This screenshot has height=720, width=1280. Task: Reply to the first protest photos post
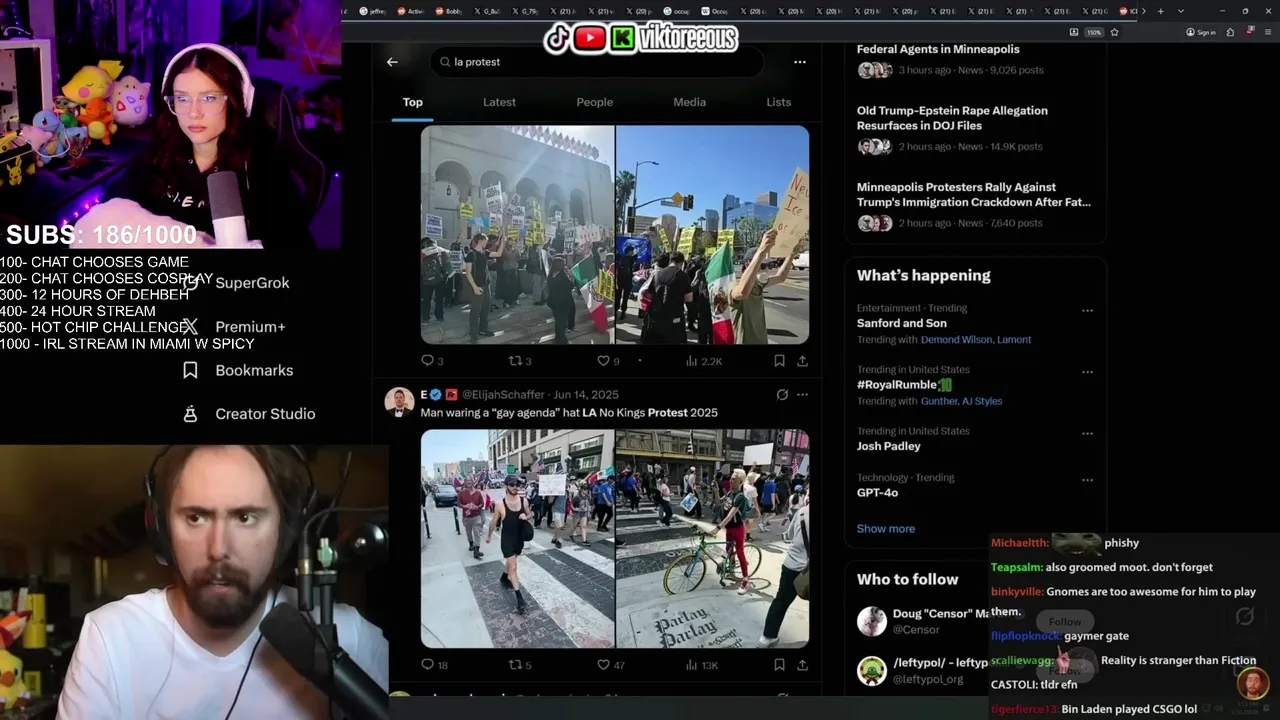tap(432, 361)
